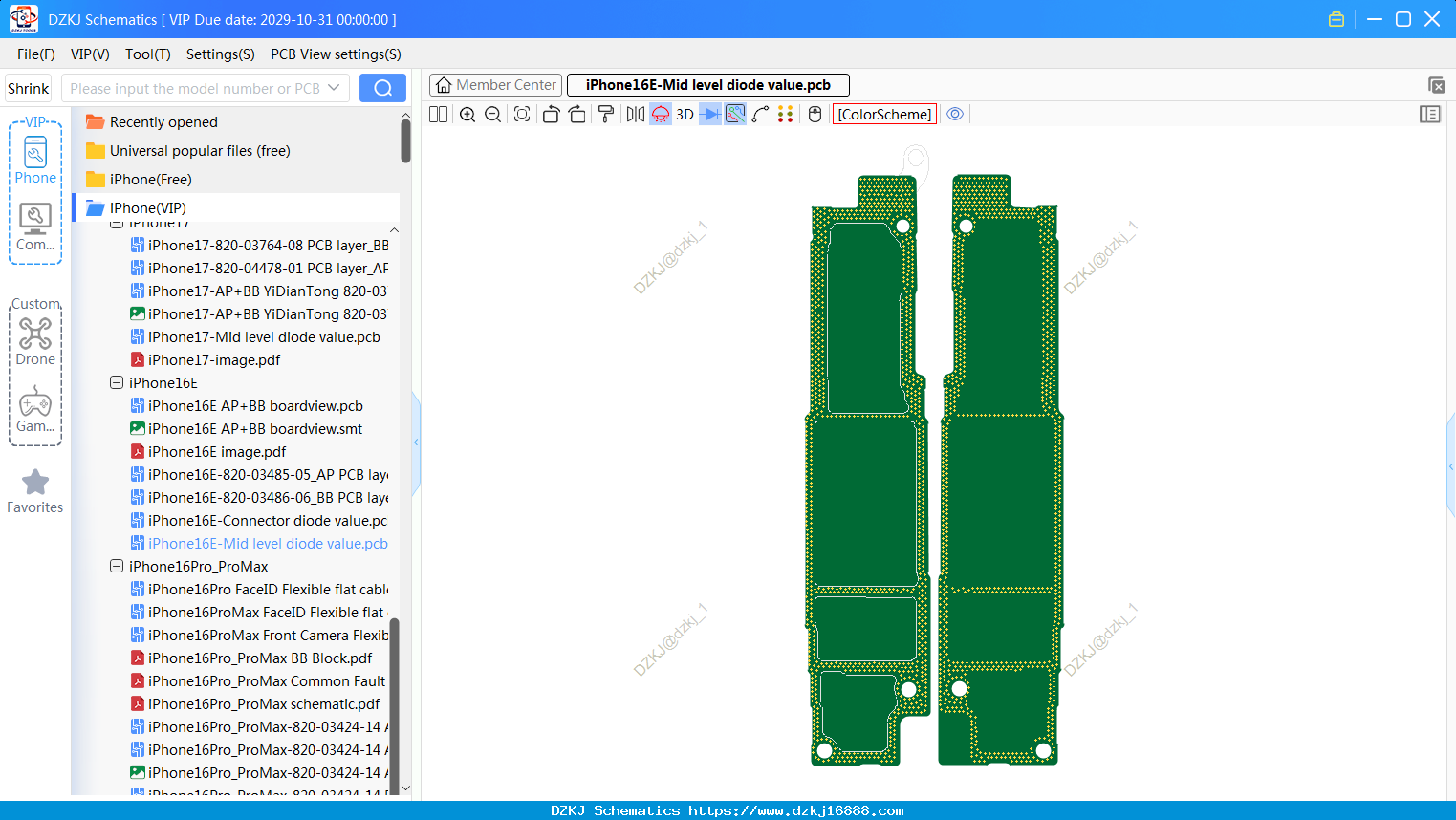This screenshot has width=1456, height=820.
Task: Zoom in on the PCB view
Action: click(467, 115)
